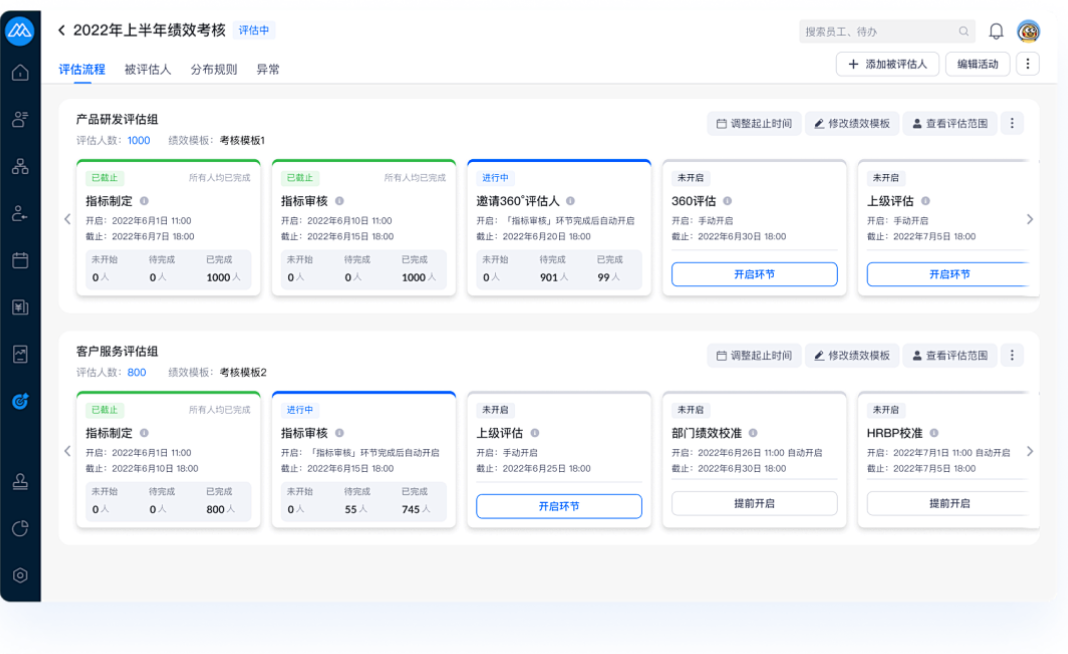Viewport: 1068px width, 654px height.
Task: Click 提前开启 on the 部门绩效校准 card
Action: pyautogui.click(x=755, y=503)
